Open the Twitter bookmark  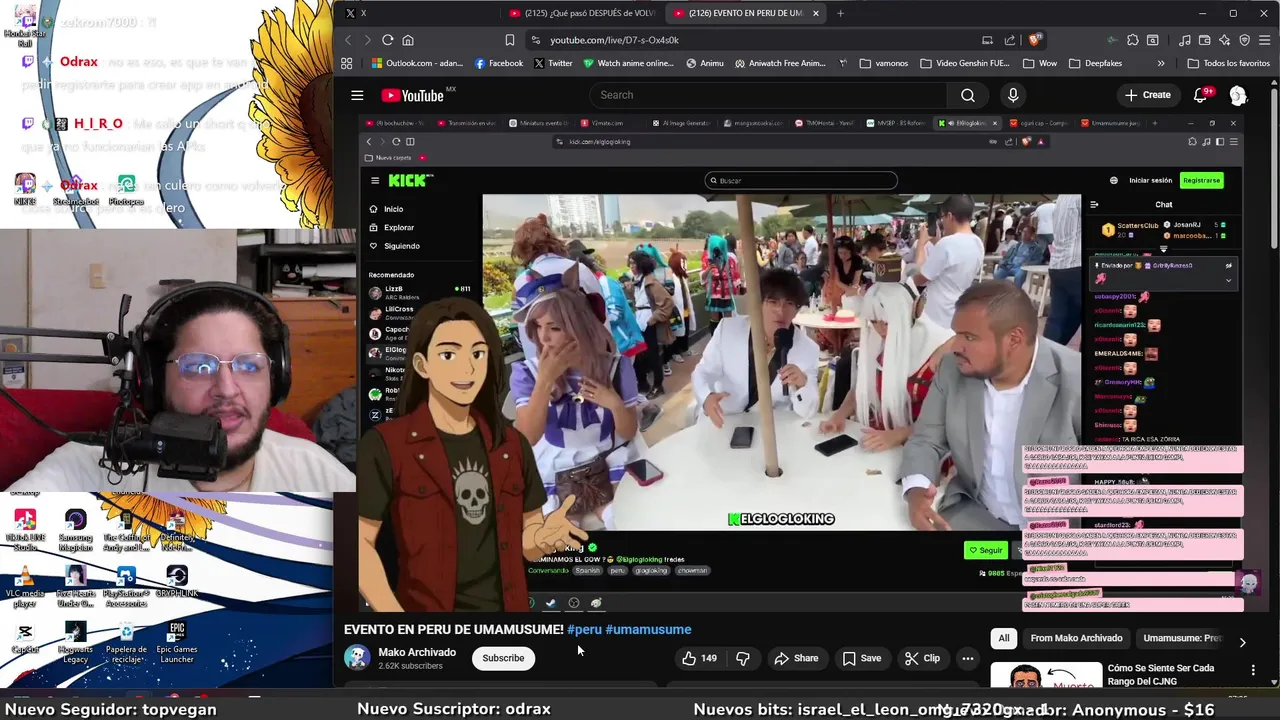[553, 63]
